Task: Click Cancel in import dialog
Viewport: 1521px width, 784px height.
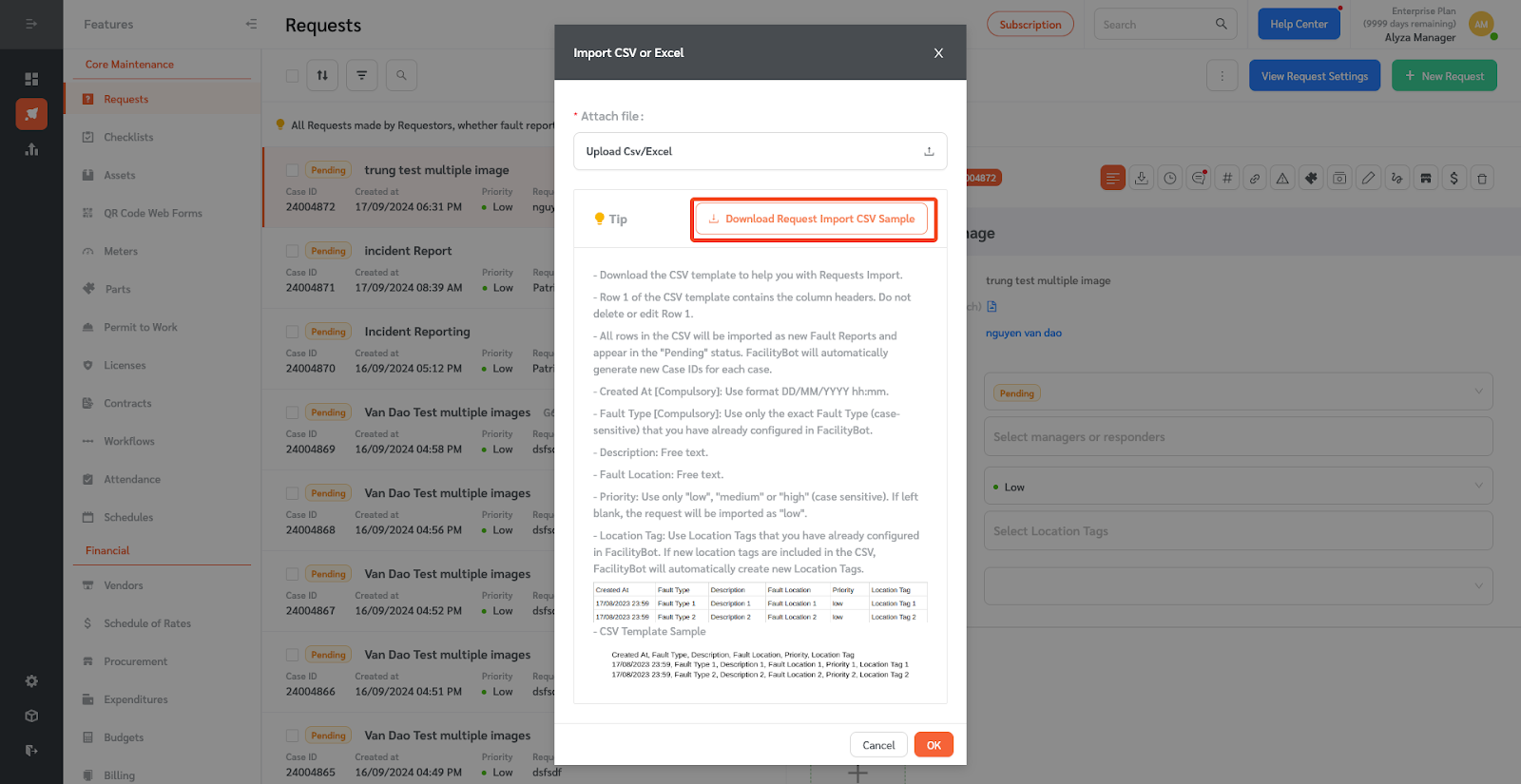Action: (878, 745)
